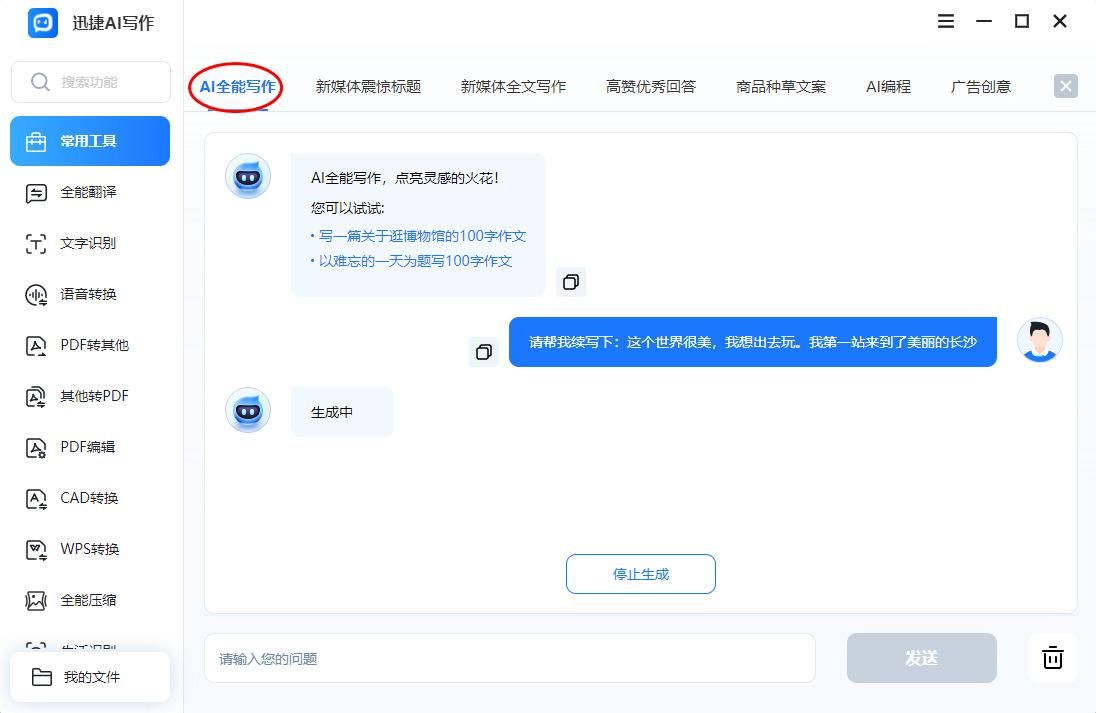Click the WPS转换 icon
Viewport: 1096px width, 713px height.
click(x=36, y=550)
